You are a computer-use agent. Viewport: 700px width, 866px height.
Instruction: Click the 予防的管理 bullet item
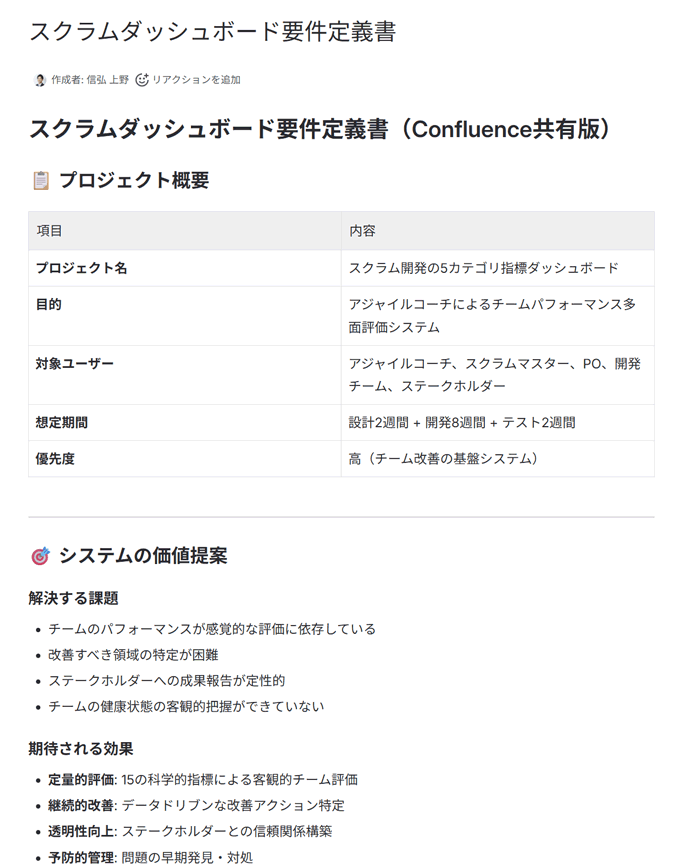[160, 856]
